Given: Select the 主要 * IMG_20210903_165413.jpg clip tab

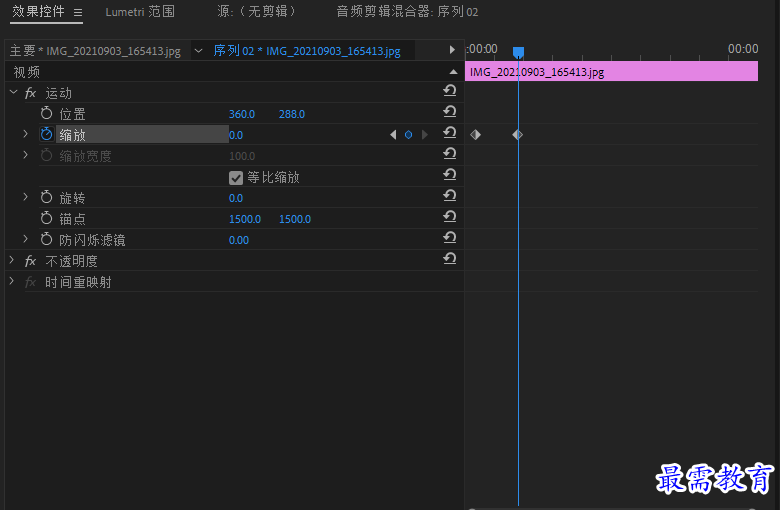Looking at the screenshot, I should click(95, 51).
